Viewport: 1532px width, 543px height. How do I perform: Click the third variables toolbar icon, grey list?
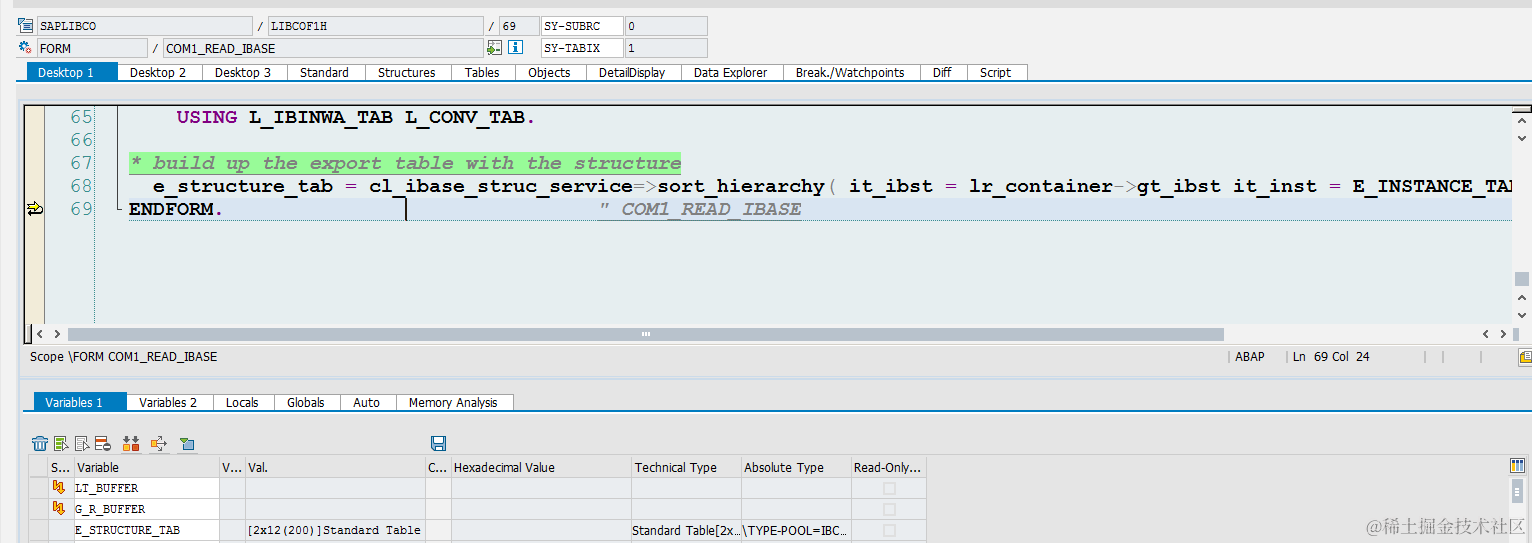82,443
